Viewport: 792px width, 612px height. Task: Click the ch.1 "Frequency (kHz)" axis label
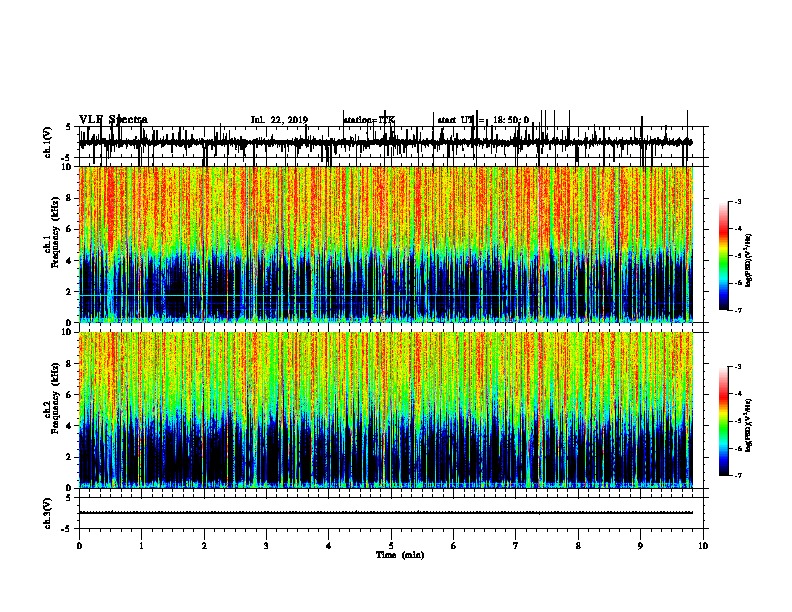click(55, 233)
